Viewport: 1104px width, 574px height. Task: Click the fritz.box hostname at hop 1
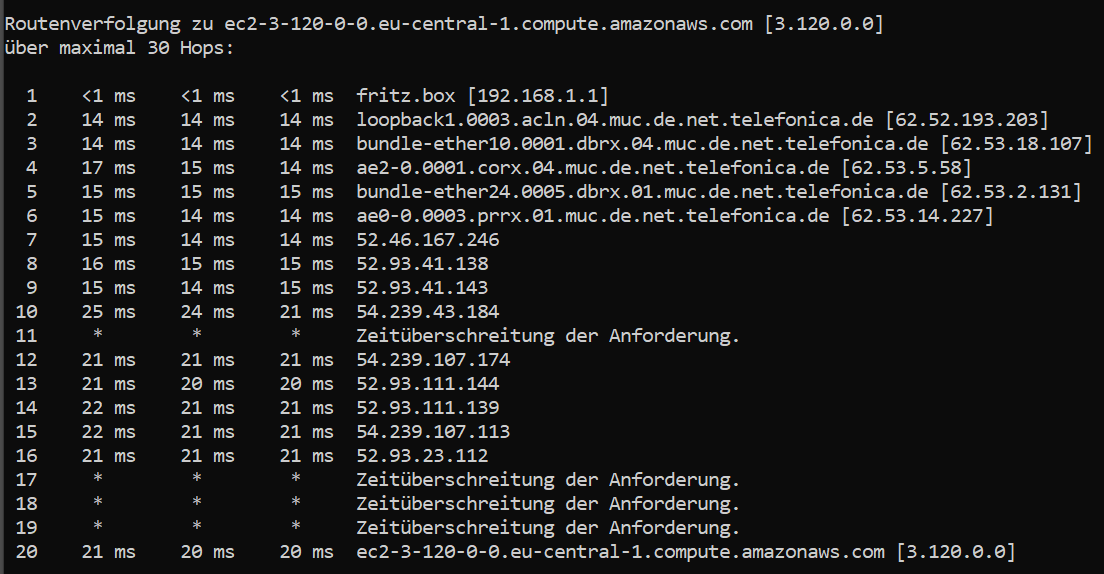coord(406,96)
